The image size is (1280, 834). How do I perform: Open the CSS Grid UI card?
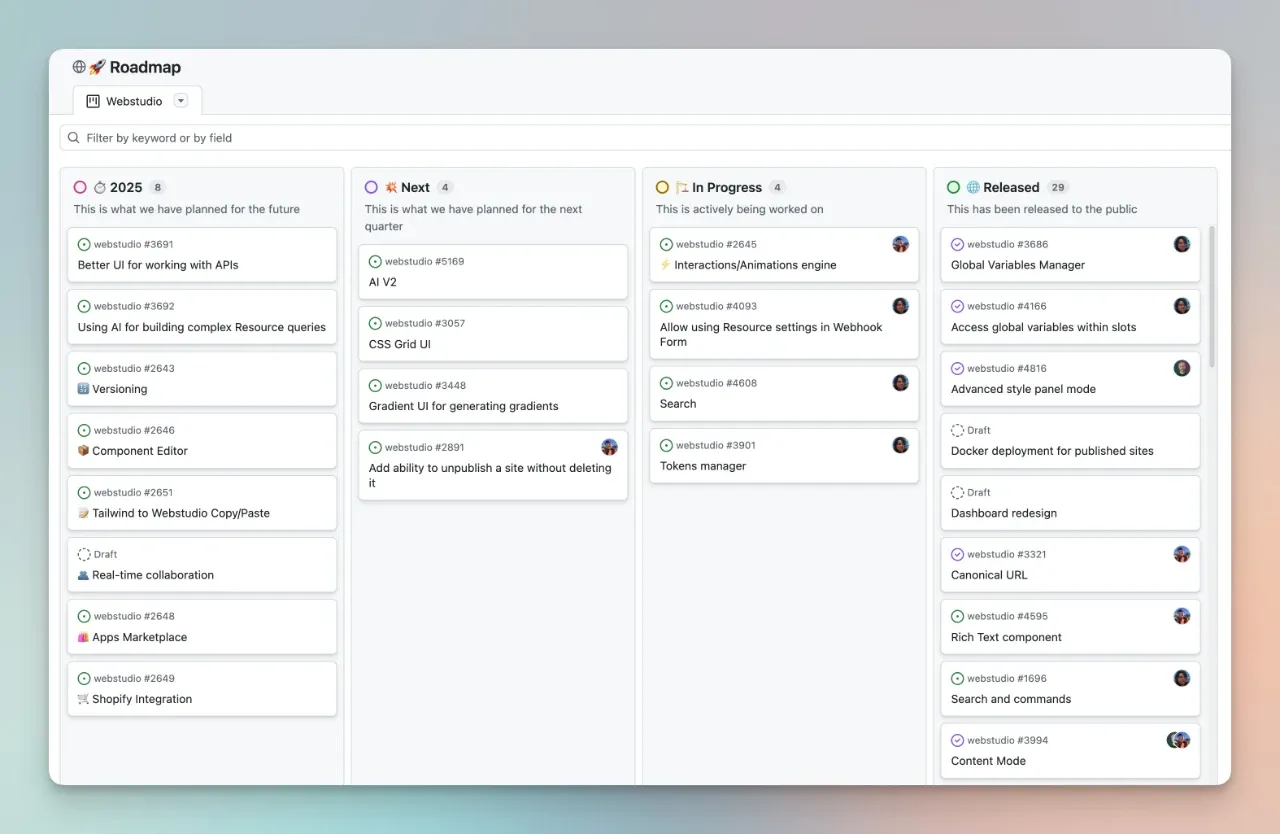(x=400, y=344)
